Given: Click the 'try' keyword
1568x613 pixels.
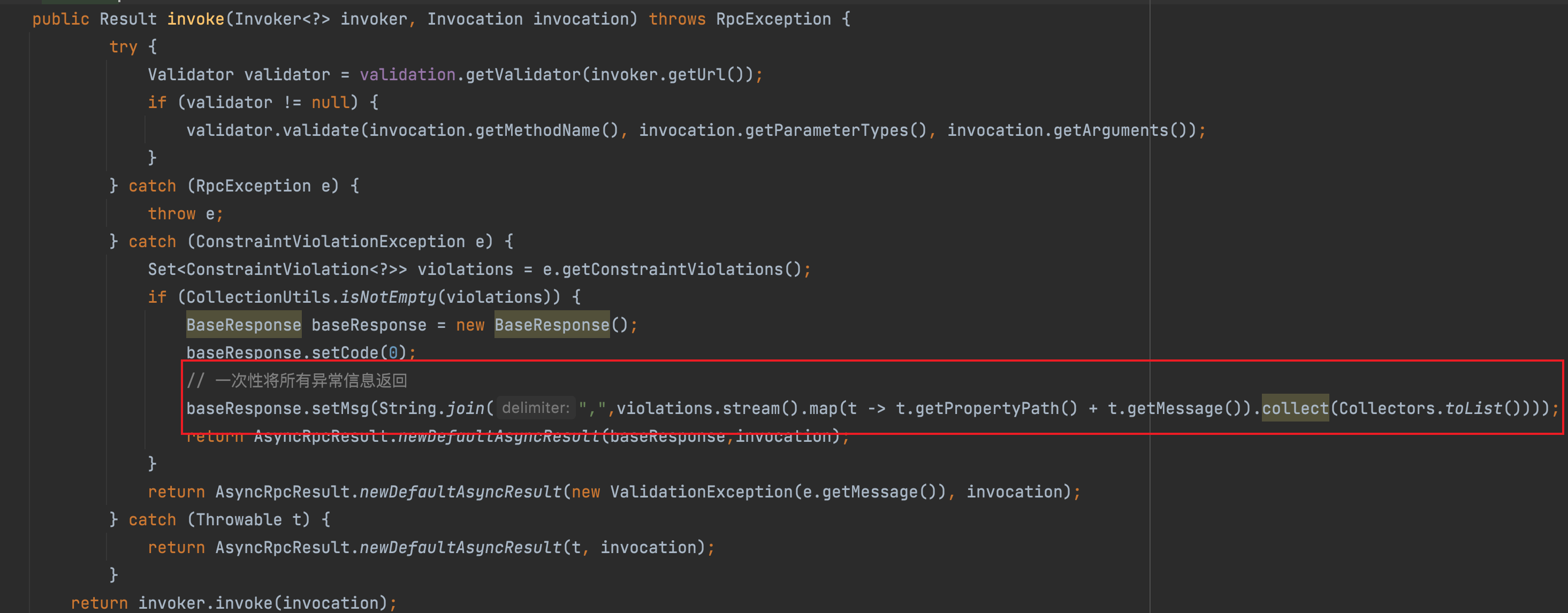Looking at the screenshot, I should click(x=124, y=47).
